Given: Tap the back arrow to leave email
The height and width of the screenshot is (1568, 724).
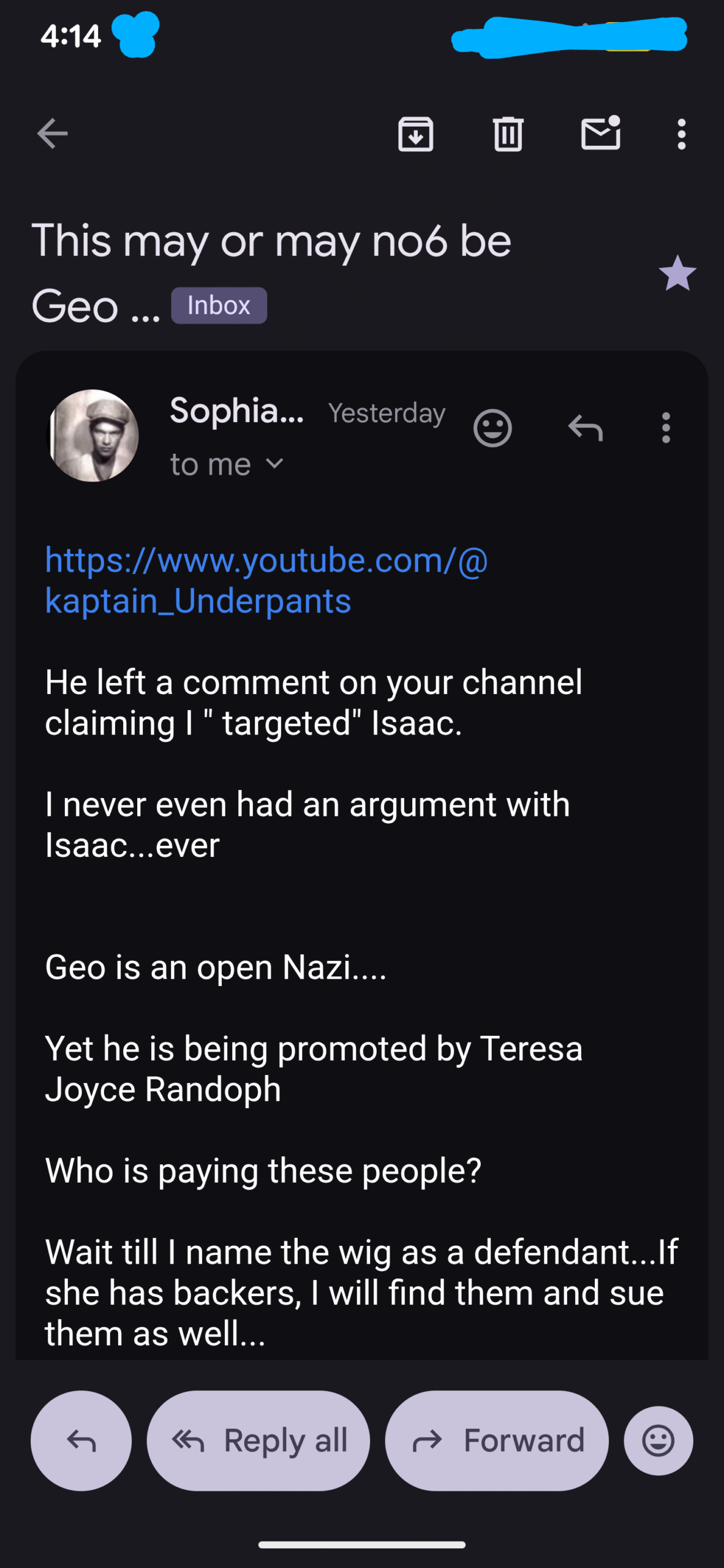Looking at the screenshot, I should [x=52, y=134].
